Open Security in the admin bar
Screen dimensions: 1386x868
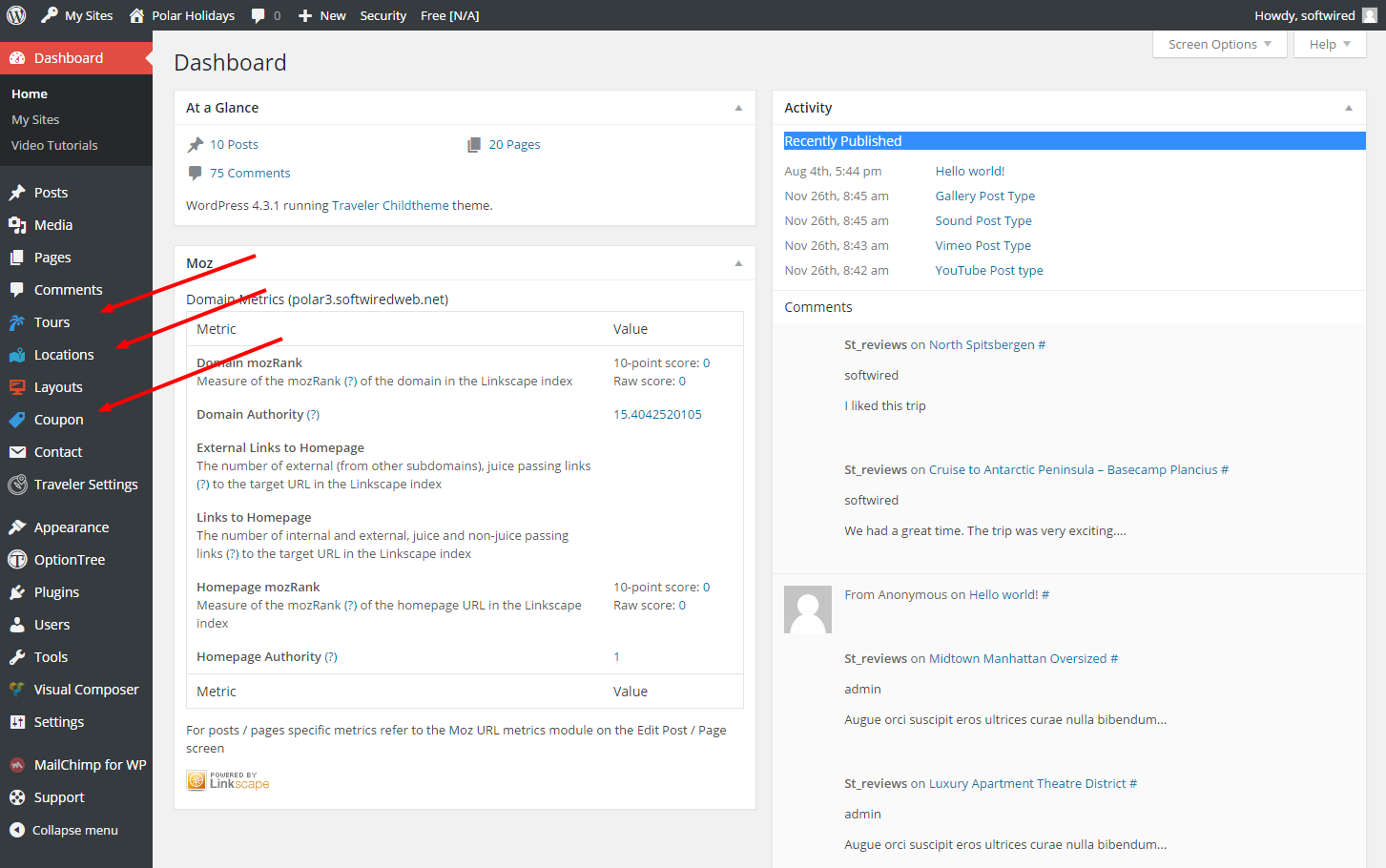[x=383, y=15]
